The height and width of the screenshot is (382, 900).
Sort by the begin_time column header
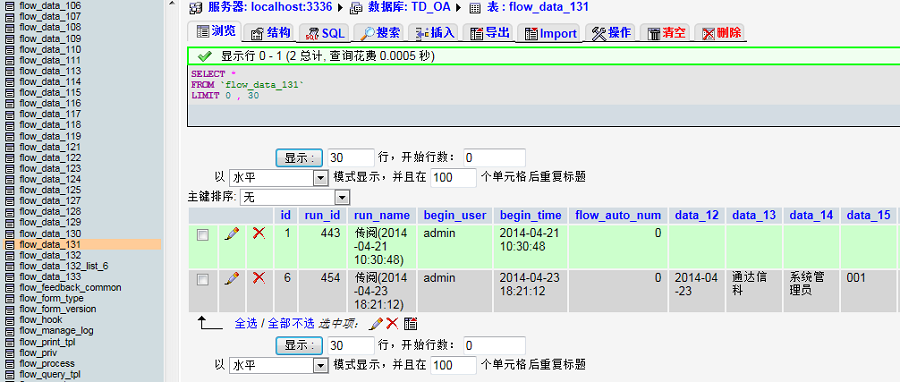click(x=530, y=215)
